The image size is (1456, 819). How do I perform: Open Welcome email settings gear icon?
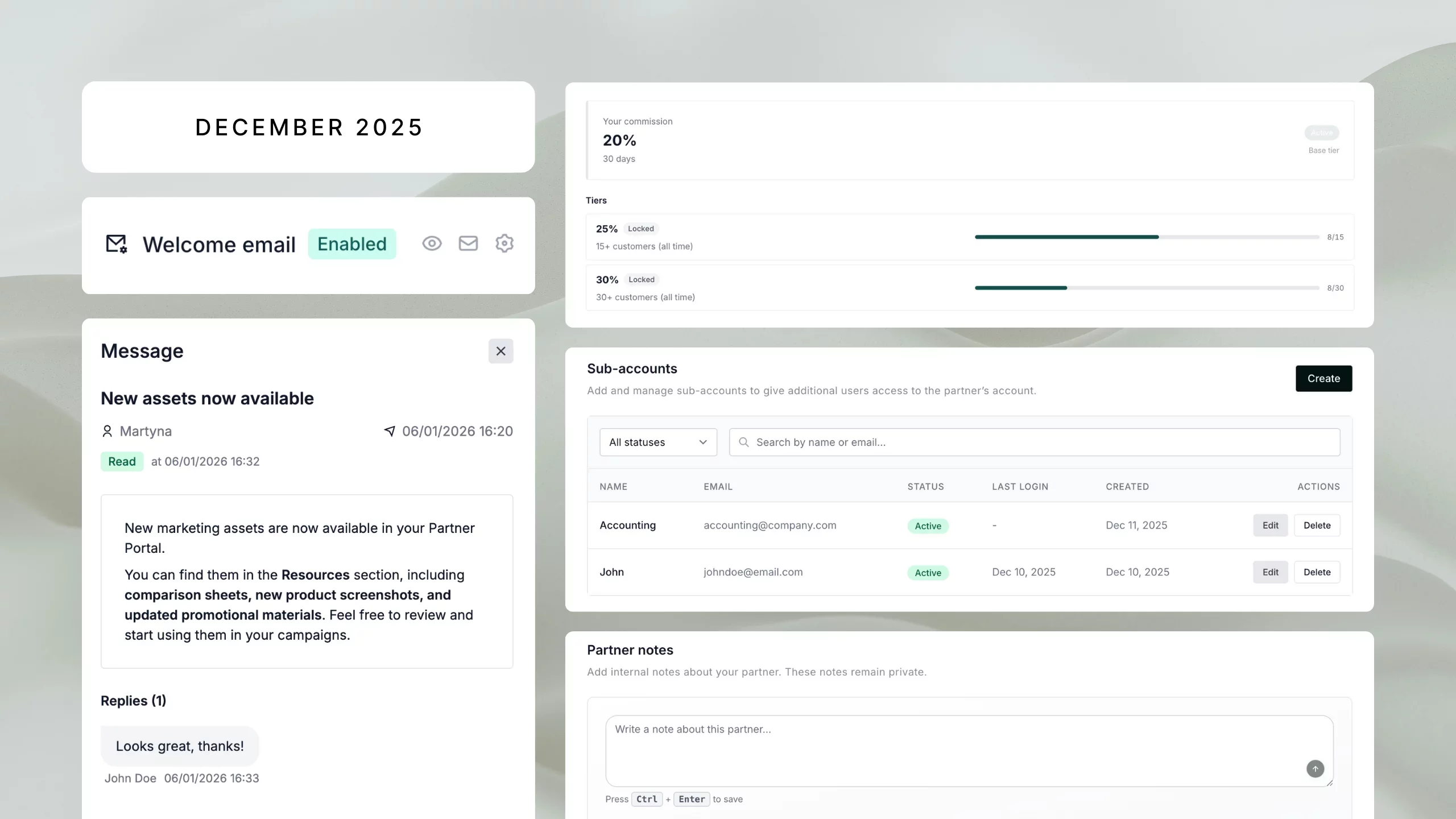point(504,243)
